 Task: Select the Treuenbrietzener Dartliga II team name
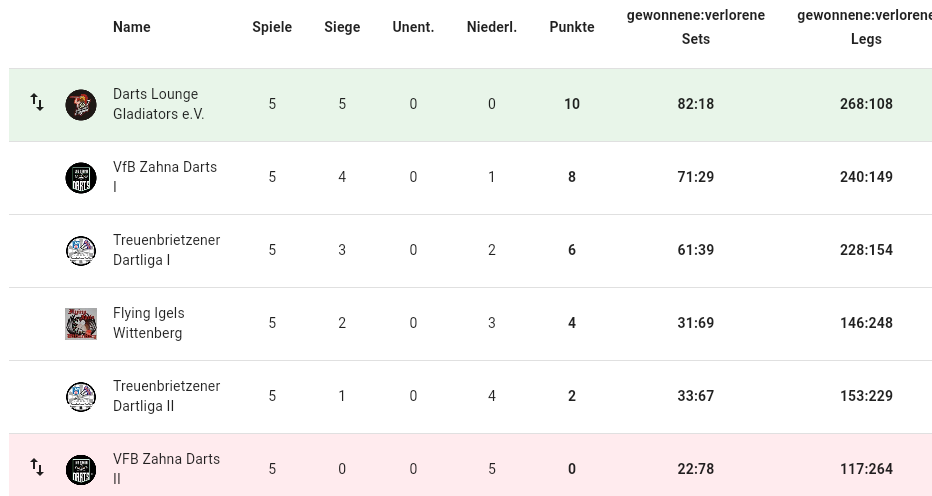[166, 395]
